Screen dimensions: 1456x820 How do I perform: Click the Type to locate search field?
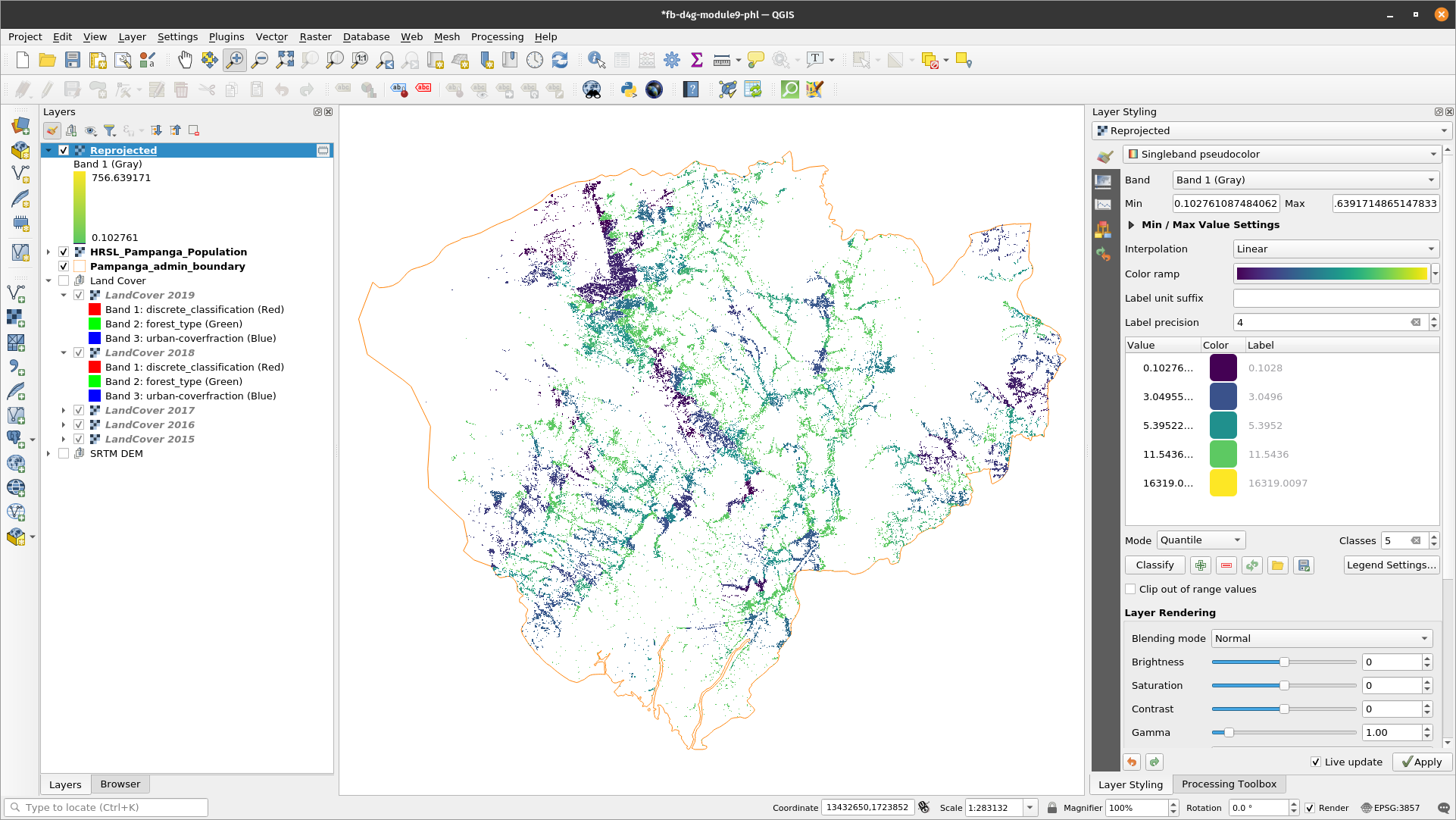[106, 808]
